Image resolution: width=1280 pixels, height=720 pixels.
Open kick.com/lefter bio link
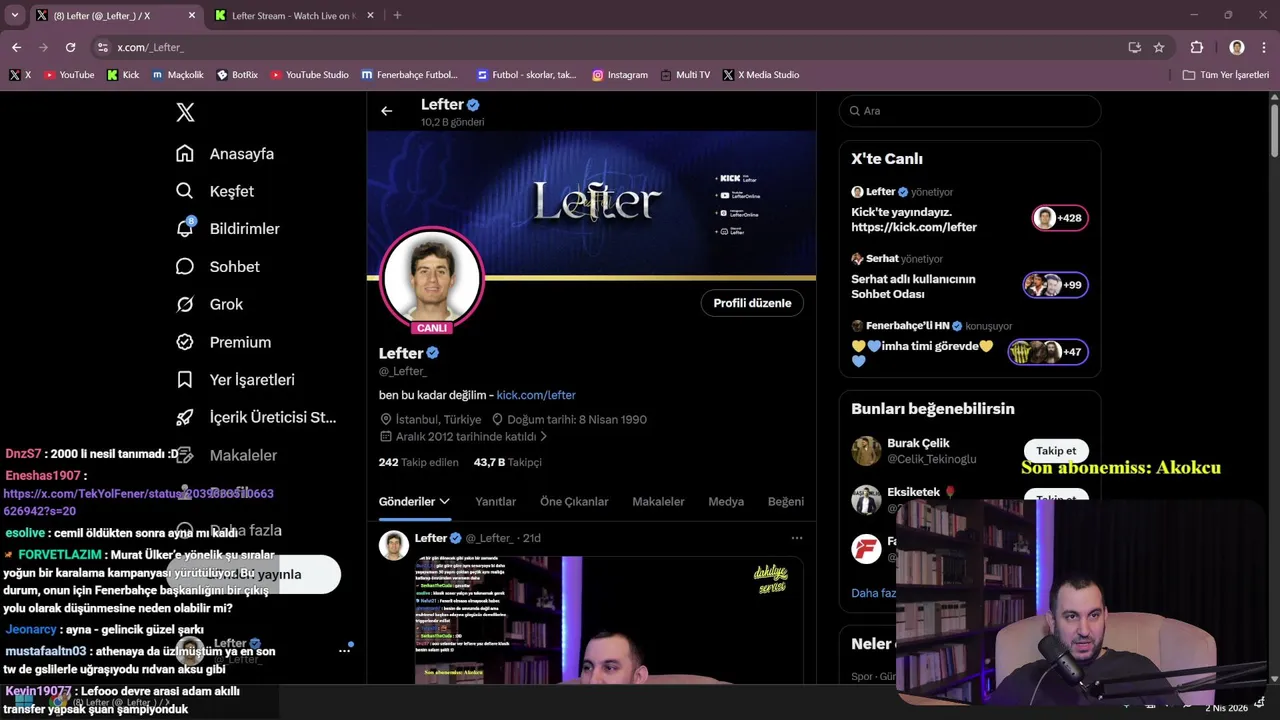tap(536, 395)
